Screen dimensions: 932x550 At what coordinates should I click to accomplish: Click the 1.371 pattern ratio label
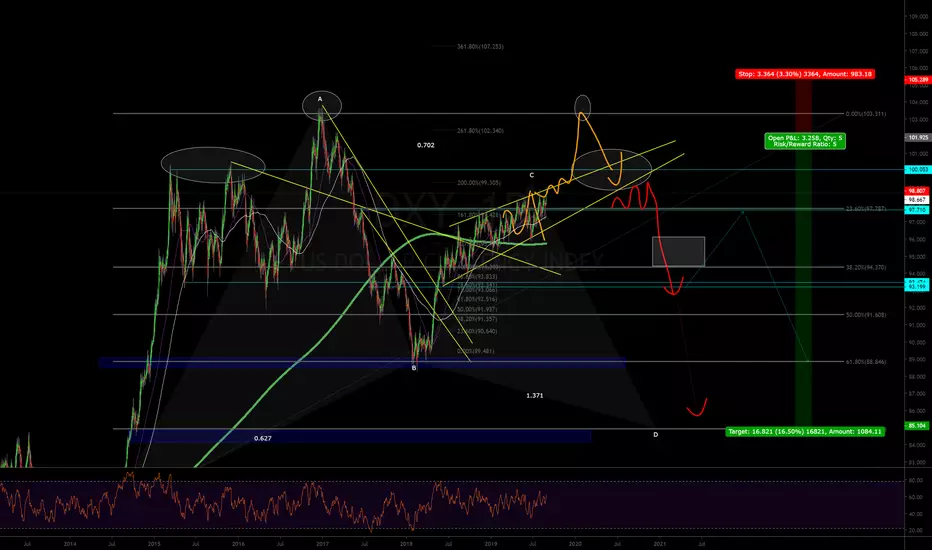pos(534,395)
